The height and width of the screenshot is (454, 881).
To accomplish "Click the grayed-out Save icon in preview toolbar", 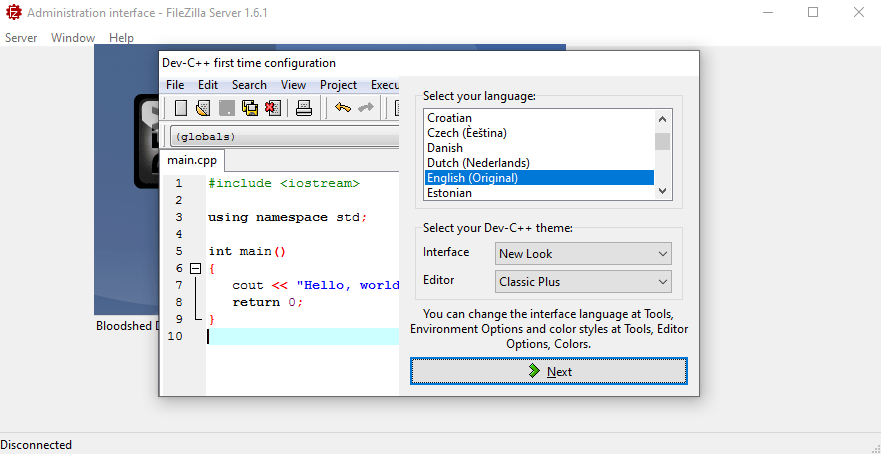I will tap(226, 107).
